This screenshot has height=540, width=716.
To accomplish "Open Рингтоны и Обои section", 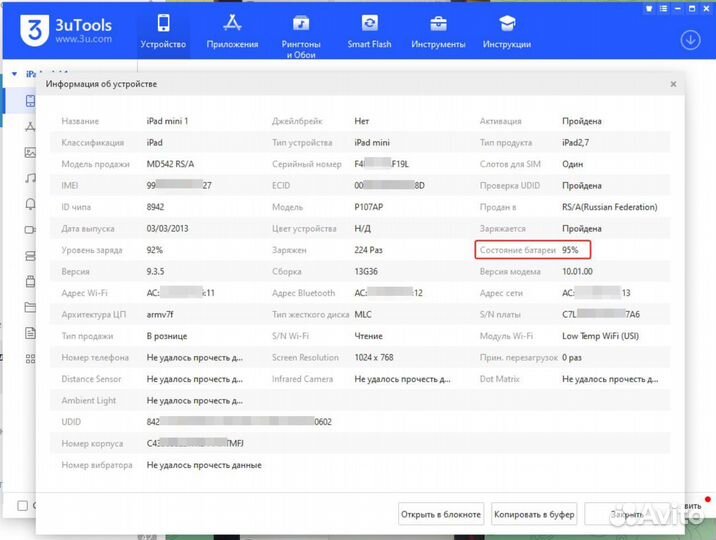I will (x=301, y=35).
